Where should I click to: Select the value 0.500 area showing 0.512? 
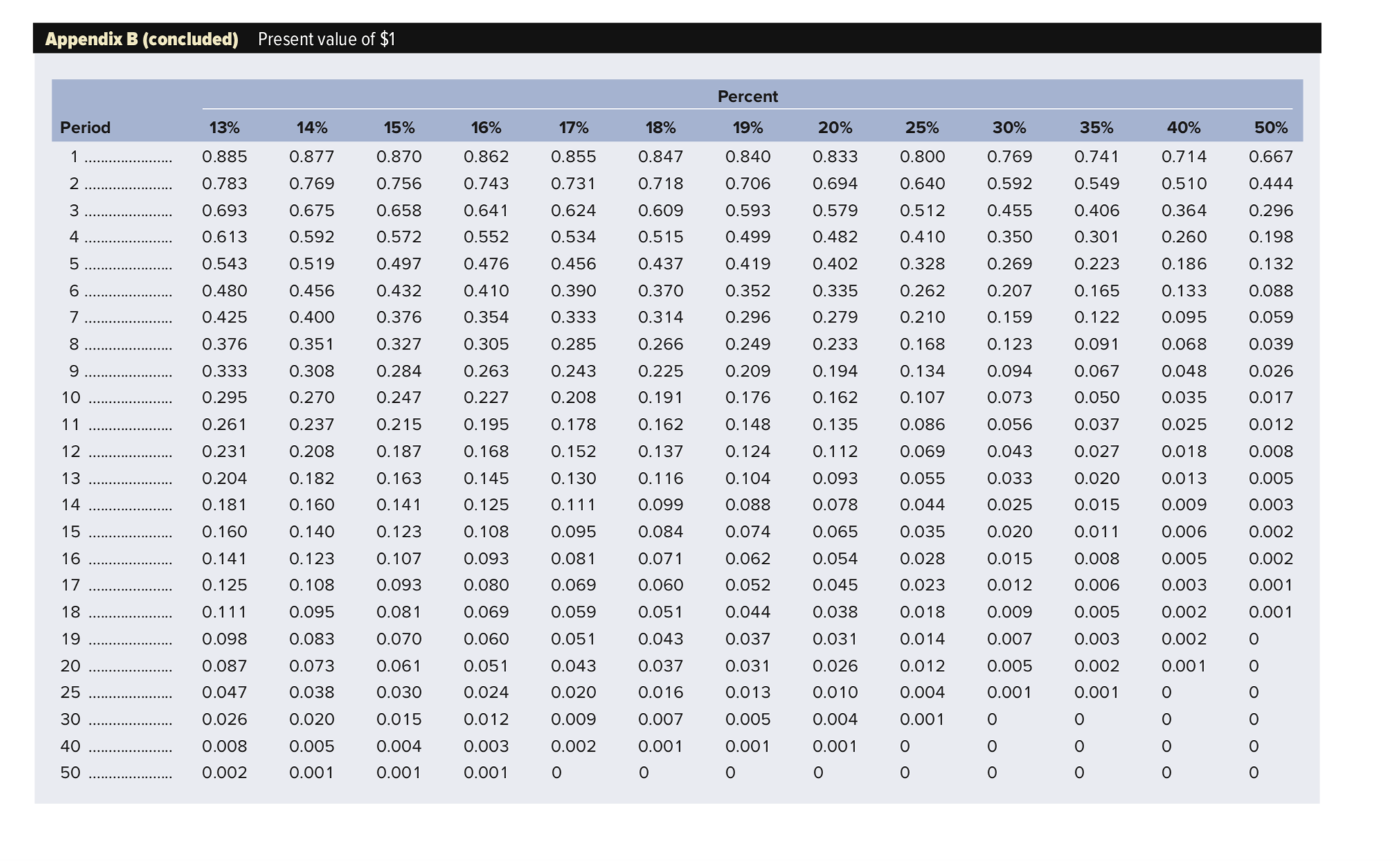[x=921, y=210]
